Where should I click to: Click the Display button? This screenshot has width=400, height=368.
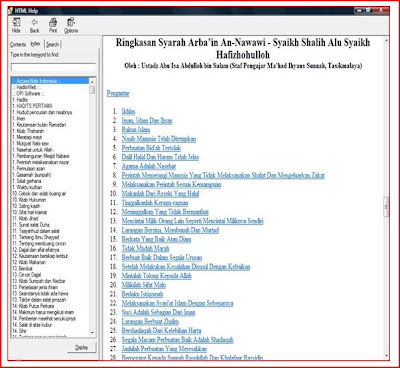81,347
